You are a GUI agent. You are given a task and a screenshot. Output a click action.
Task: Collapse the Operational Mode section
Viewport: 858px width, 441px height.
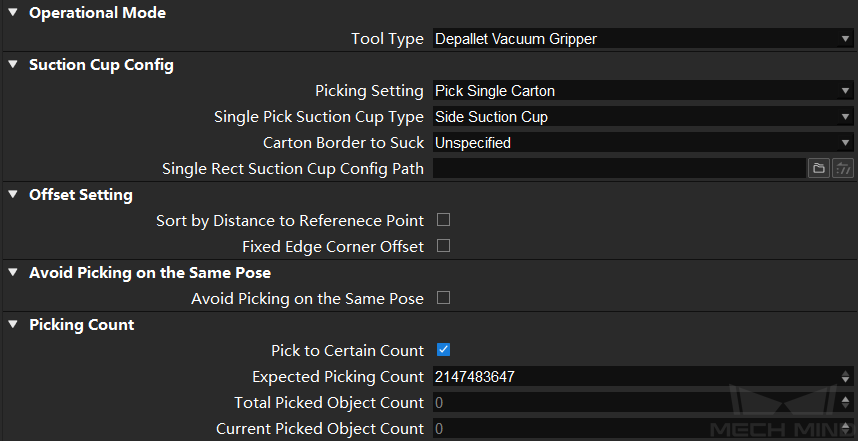pos(13,12)
